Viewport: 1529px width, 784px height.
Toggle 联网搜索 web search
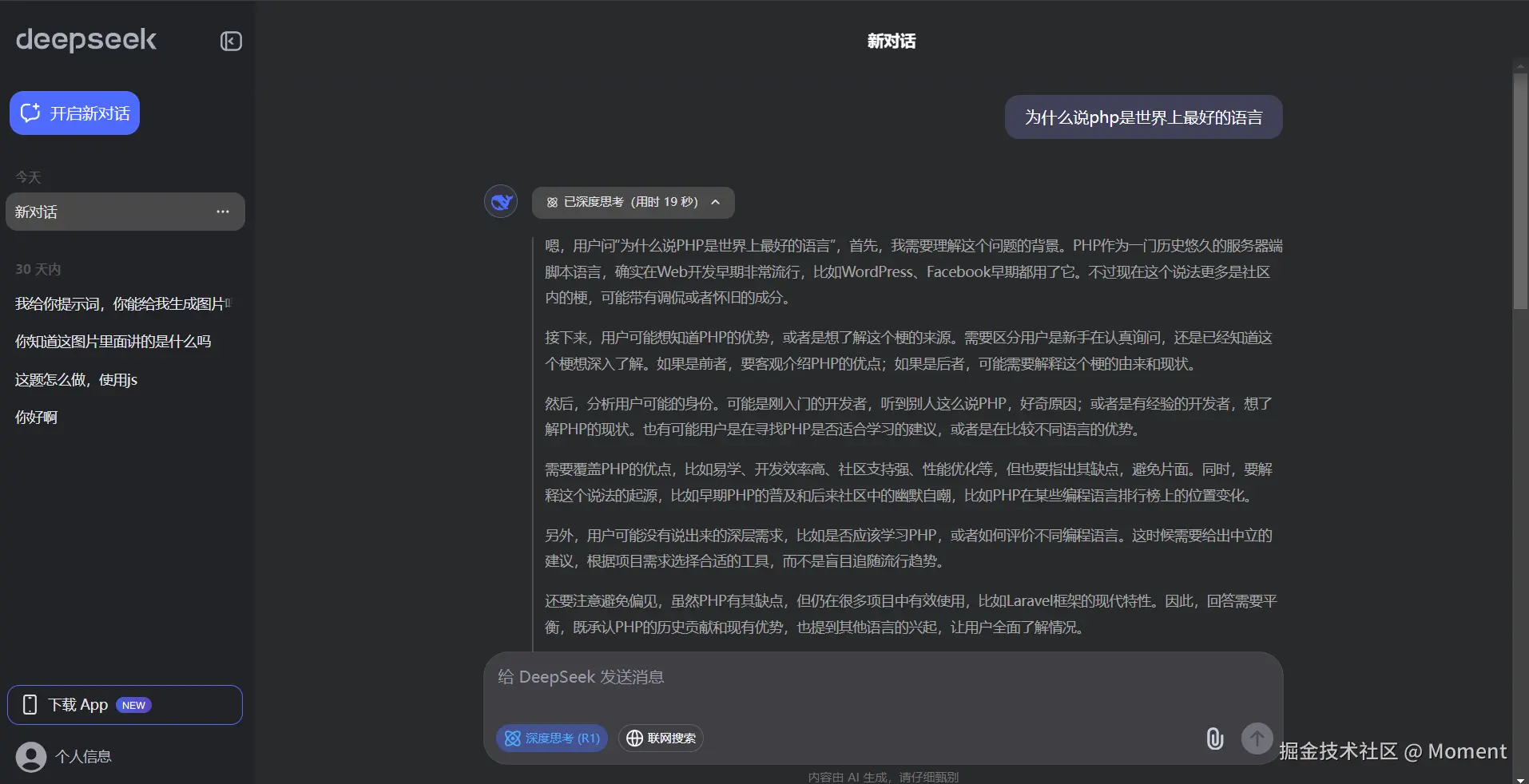point(661,738)
